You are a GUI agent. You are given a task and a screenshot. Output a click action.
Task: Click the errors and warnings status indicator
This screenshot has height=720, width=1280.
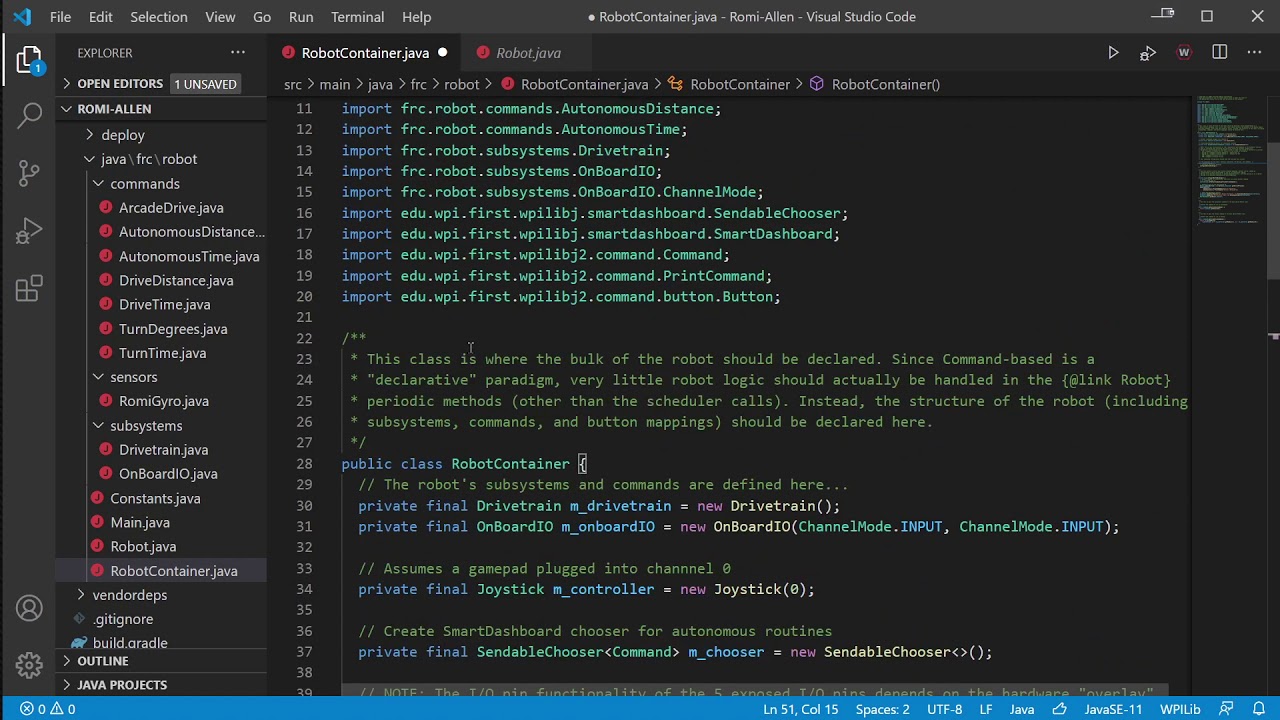point(48,709)
